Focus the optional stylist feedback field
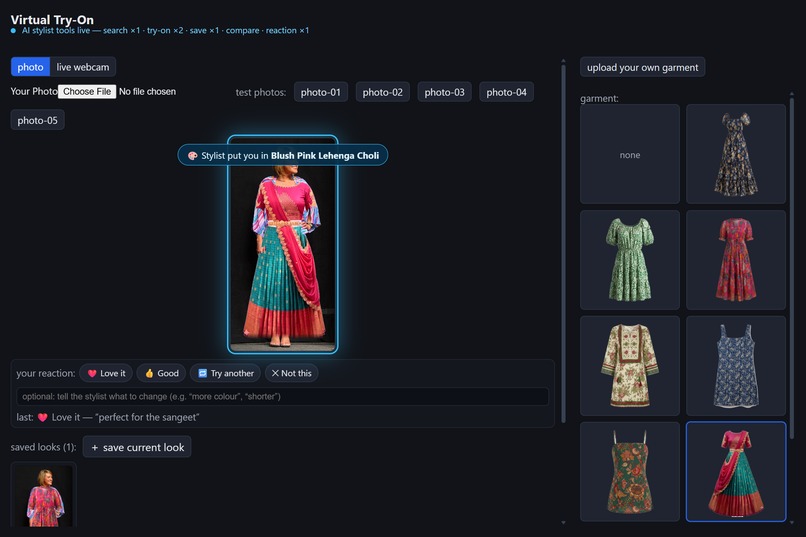The image size is (806, 537). coord(282,396)
